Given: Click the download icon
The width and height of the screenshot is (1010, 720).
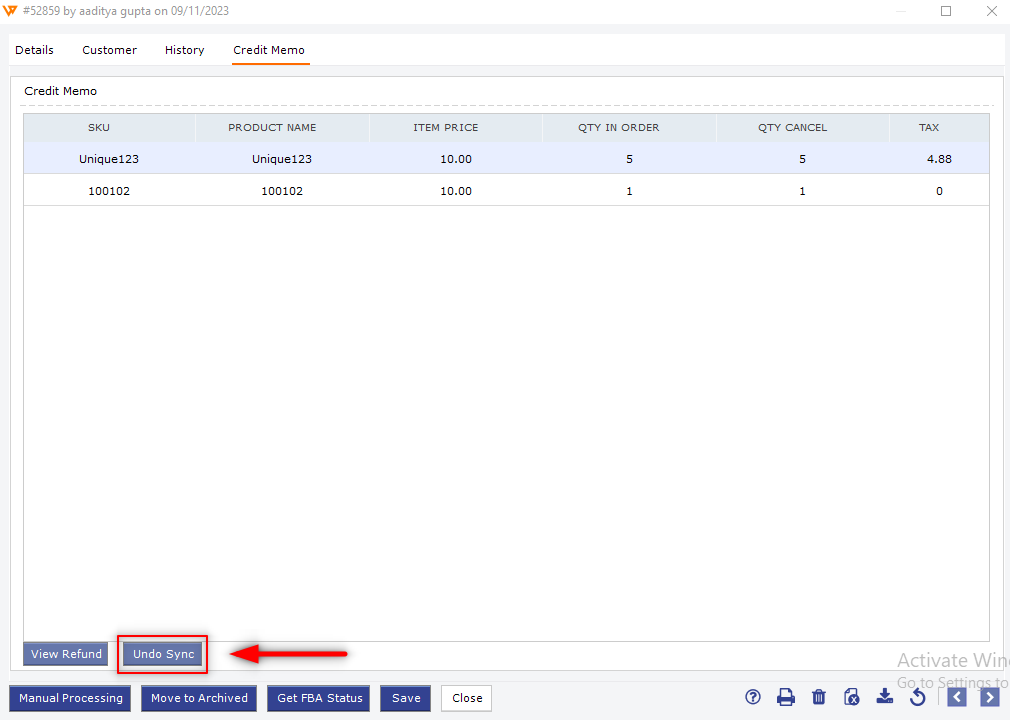Looking at the screenshot, I should 885,697.
